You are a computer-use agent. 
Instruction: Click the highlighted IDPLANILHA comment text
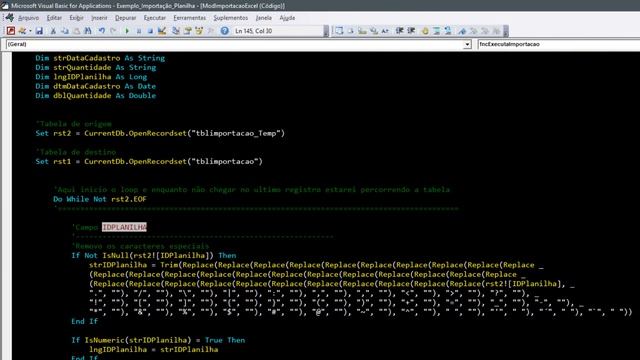[x=124, y=227]
